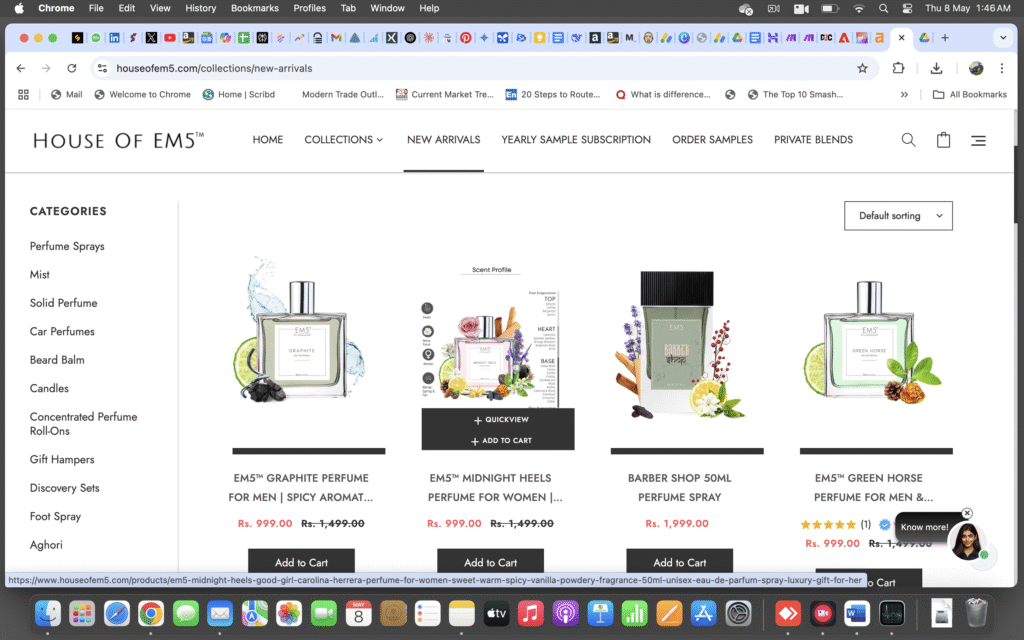This screenshot has height=640, width=1024.
Task: Close the Know more chat bubble
Action: pyautogui.click(x=967, y=513)
